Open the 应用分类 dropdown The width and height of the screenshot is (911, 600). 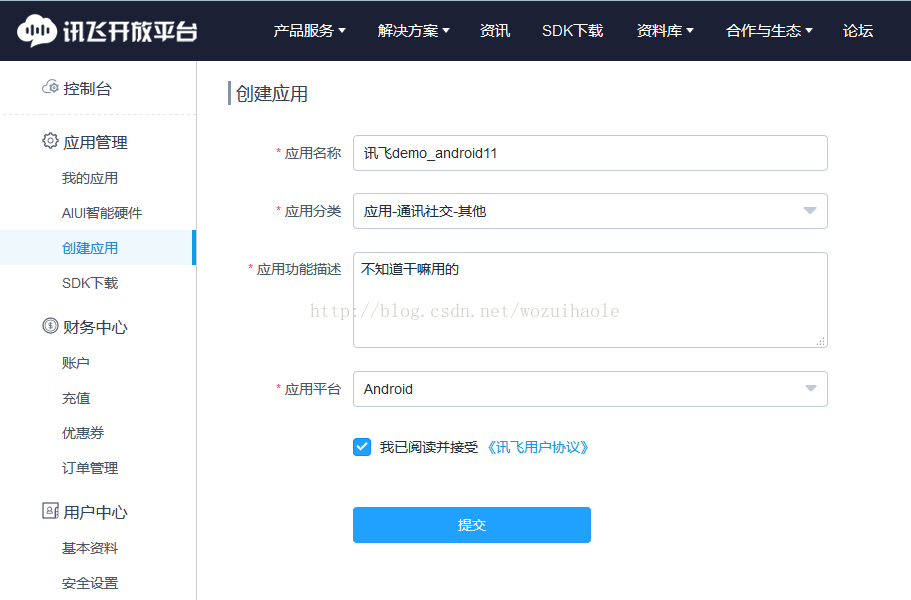click(x=590, y=211)
